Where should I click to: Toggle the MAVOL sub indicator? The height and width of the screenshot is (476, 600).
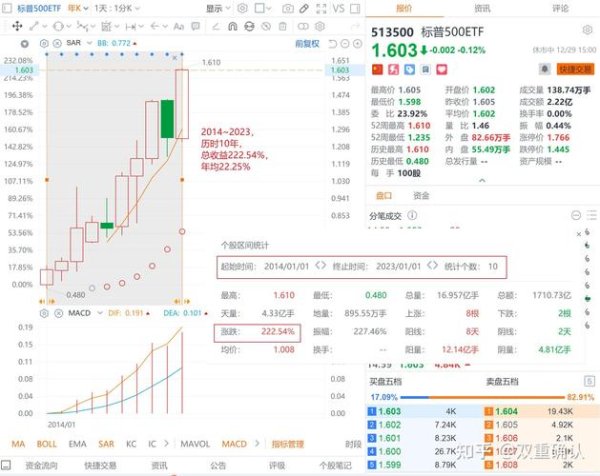[x=195, y=444]
